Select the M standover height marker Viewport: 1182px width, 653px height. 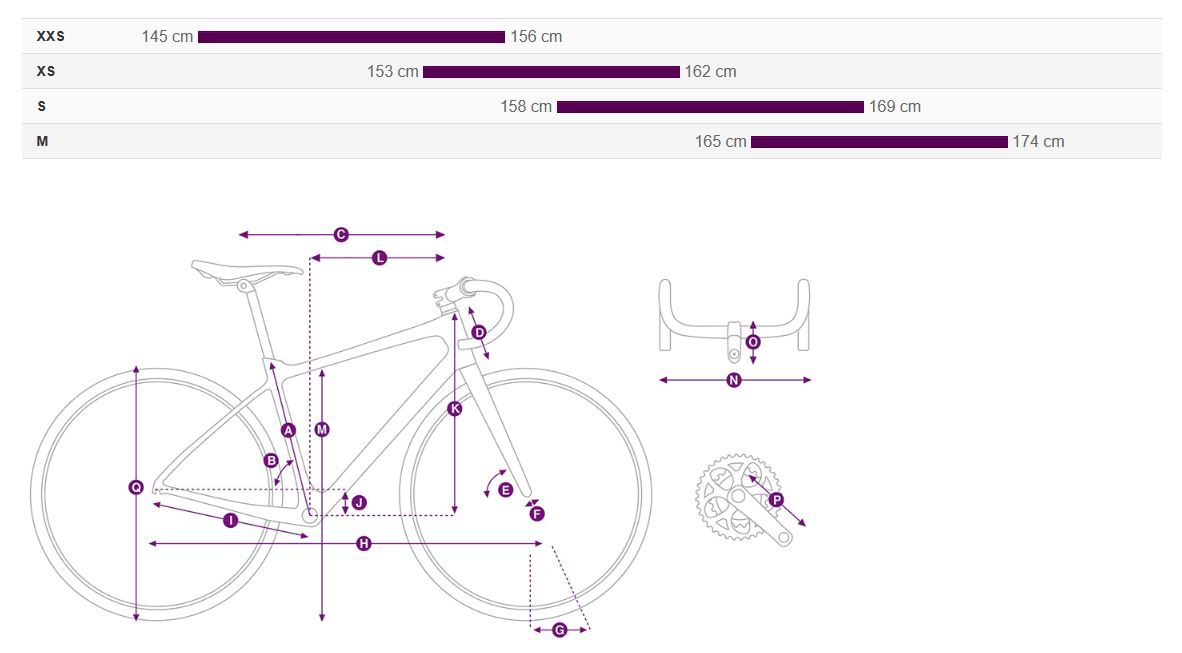point(322,430)
